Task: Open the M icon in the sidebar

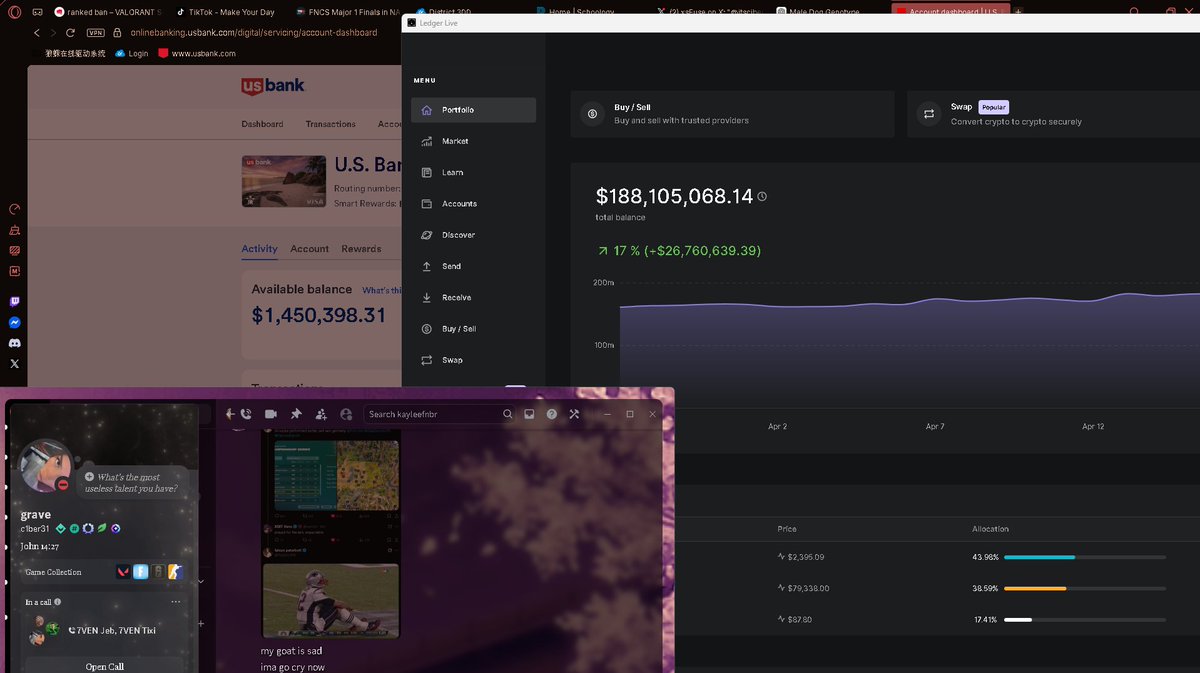Action: point(14,270)
